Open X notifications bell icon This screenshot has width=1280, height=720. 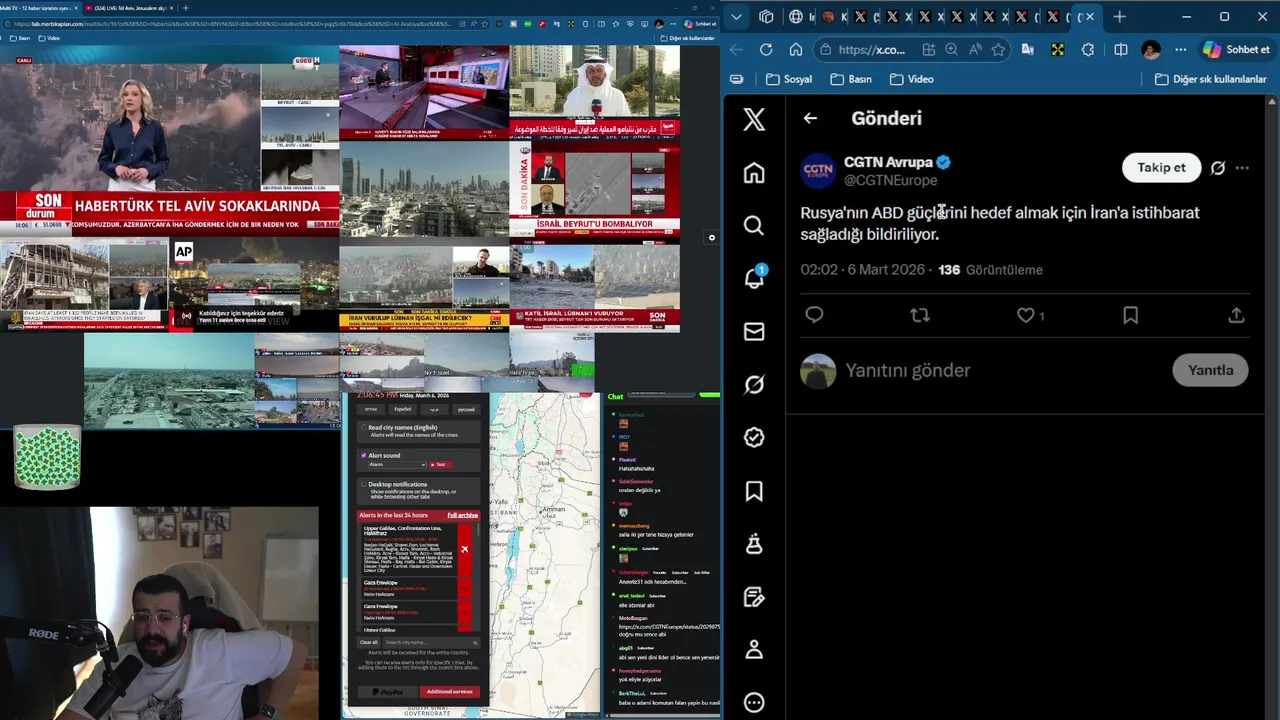pos(754,279)
